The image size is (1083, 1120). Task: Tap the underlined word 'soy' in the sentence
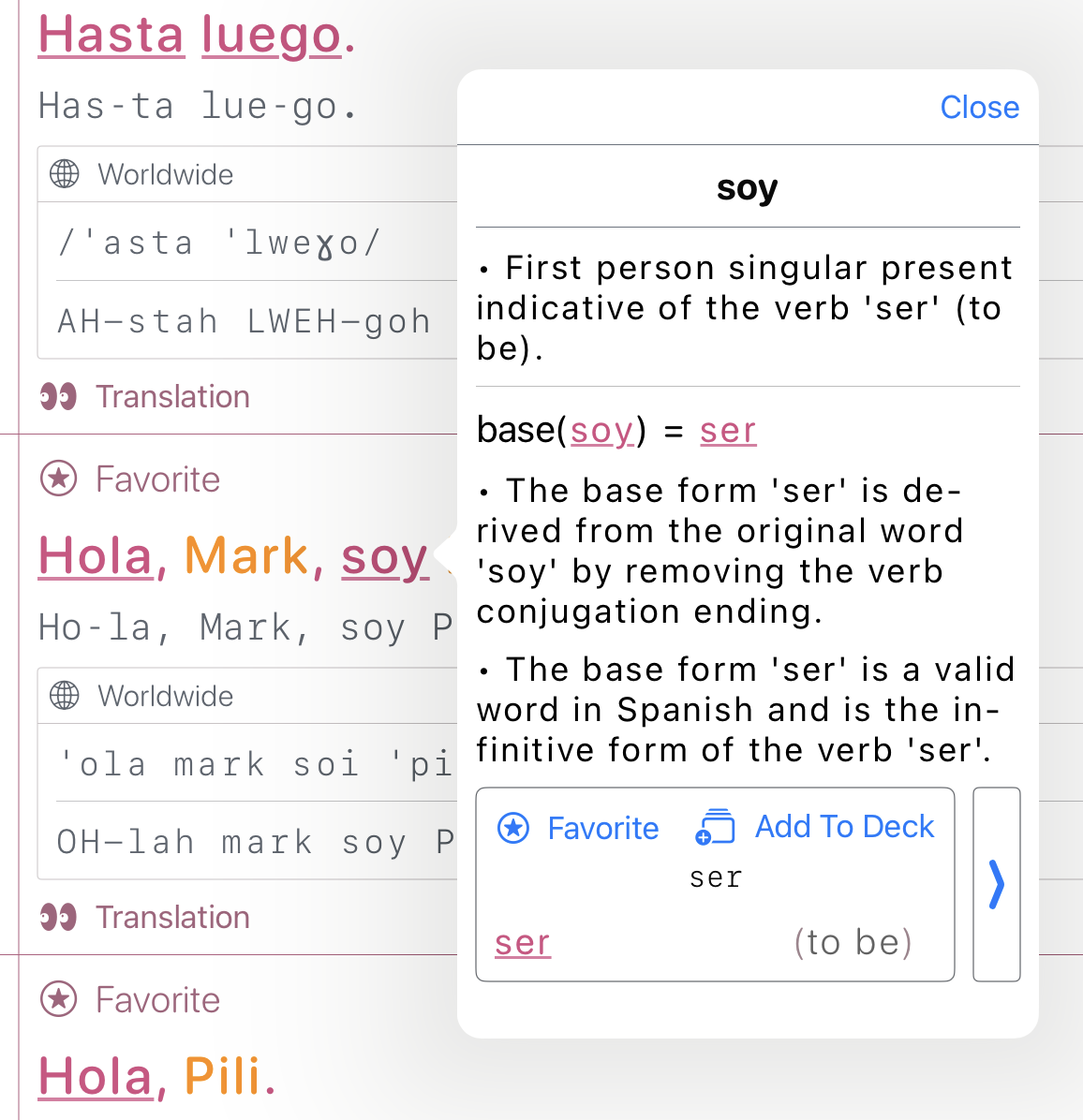tap(385, 557)
